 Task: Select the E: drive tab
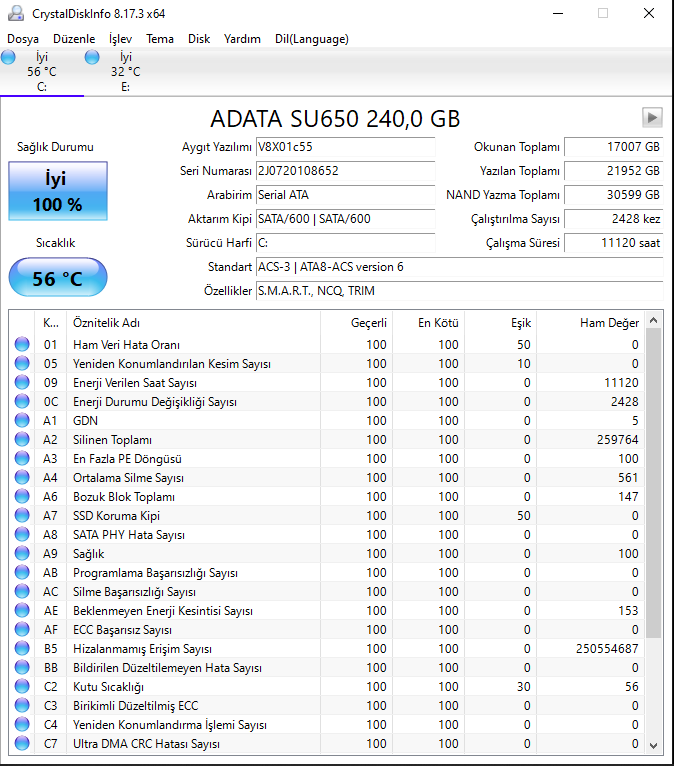point(126,72)
